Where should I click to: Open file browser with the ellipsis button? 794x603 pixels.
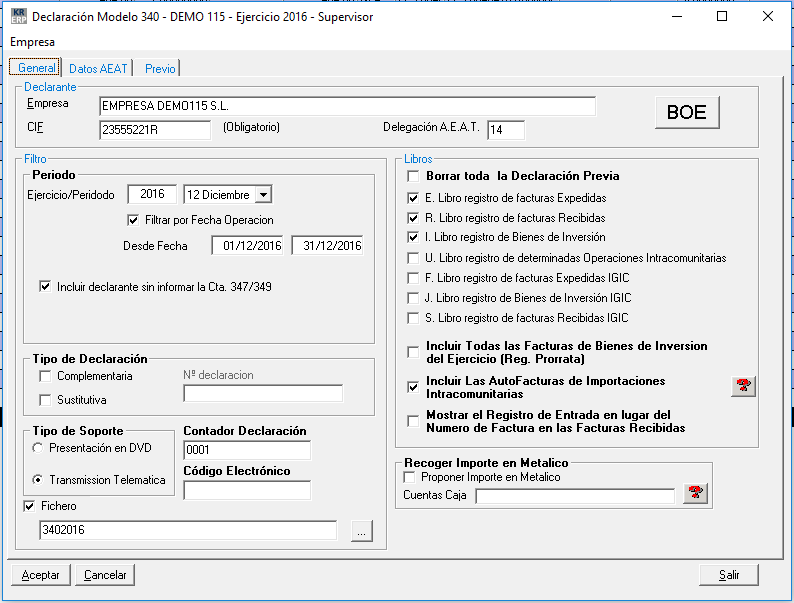click(361, 532)
